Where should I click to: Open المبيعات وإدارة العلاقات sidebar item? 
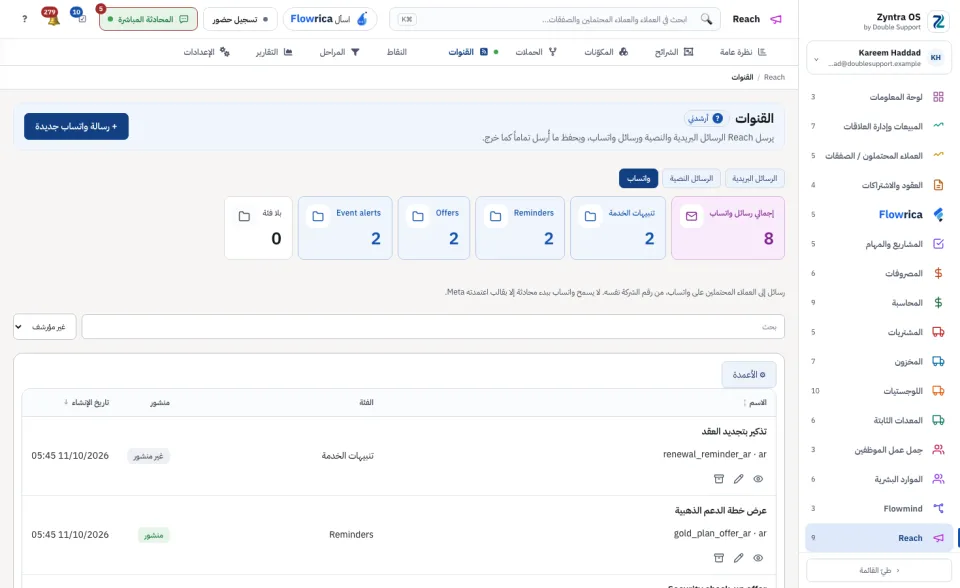(879, 126)
